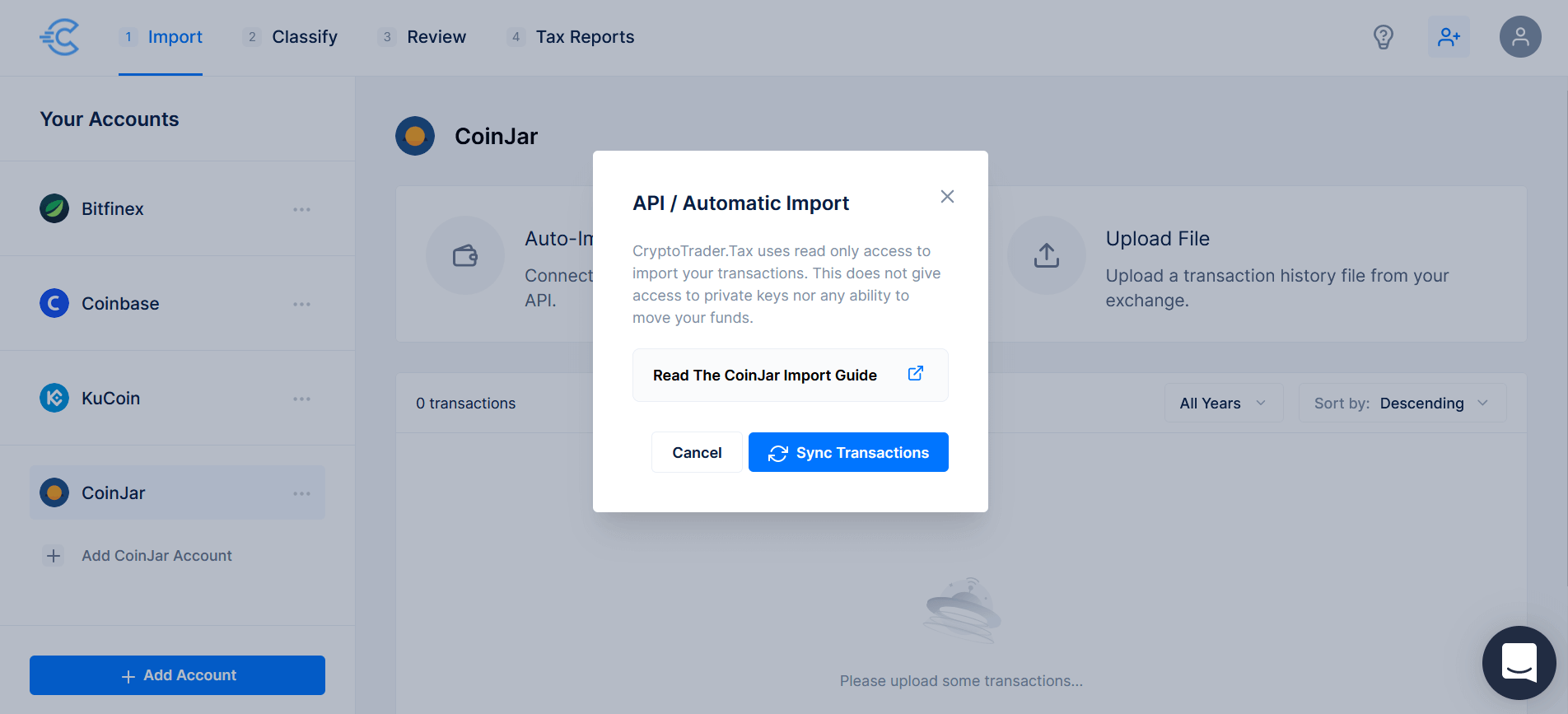1568x714 pixels.
Task: Click the KuCoin logo icon
Action: point(54,398)
